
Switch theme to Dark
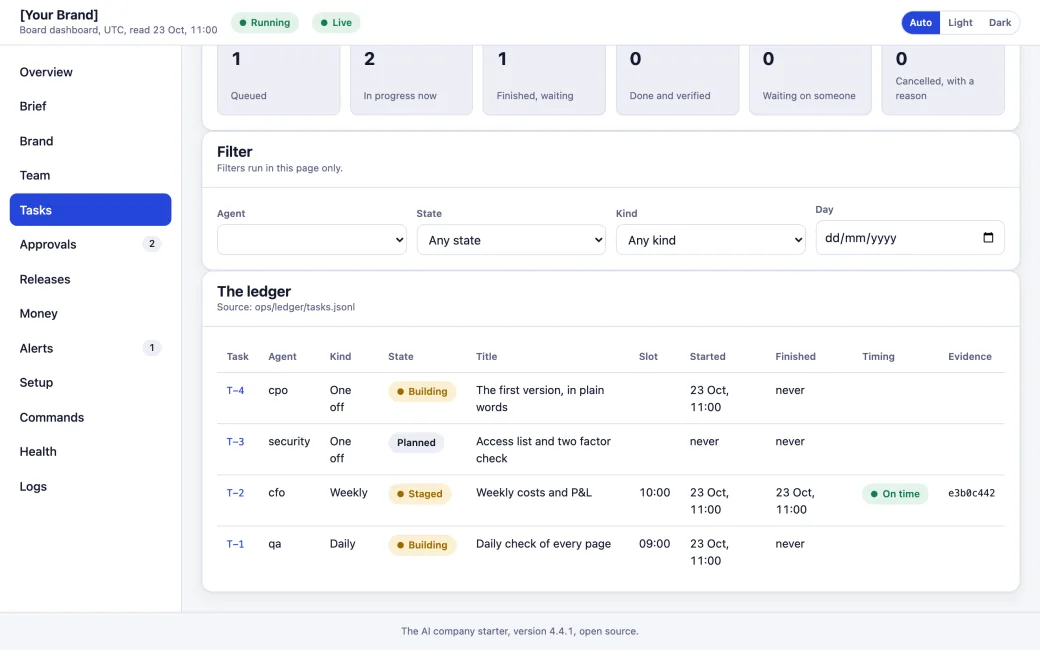(x=1000, y=23)
